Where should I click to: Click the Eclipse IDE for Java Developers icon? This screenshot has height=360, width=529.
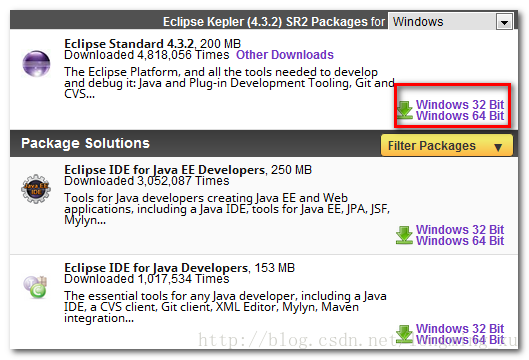35,287
